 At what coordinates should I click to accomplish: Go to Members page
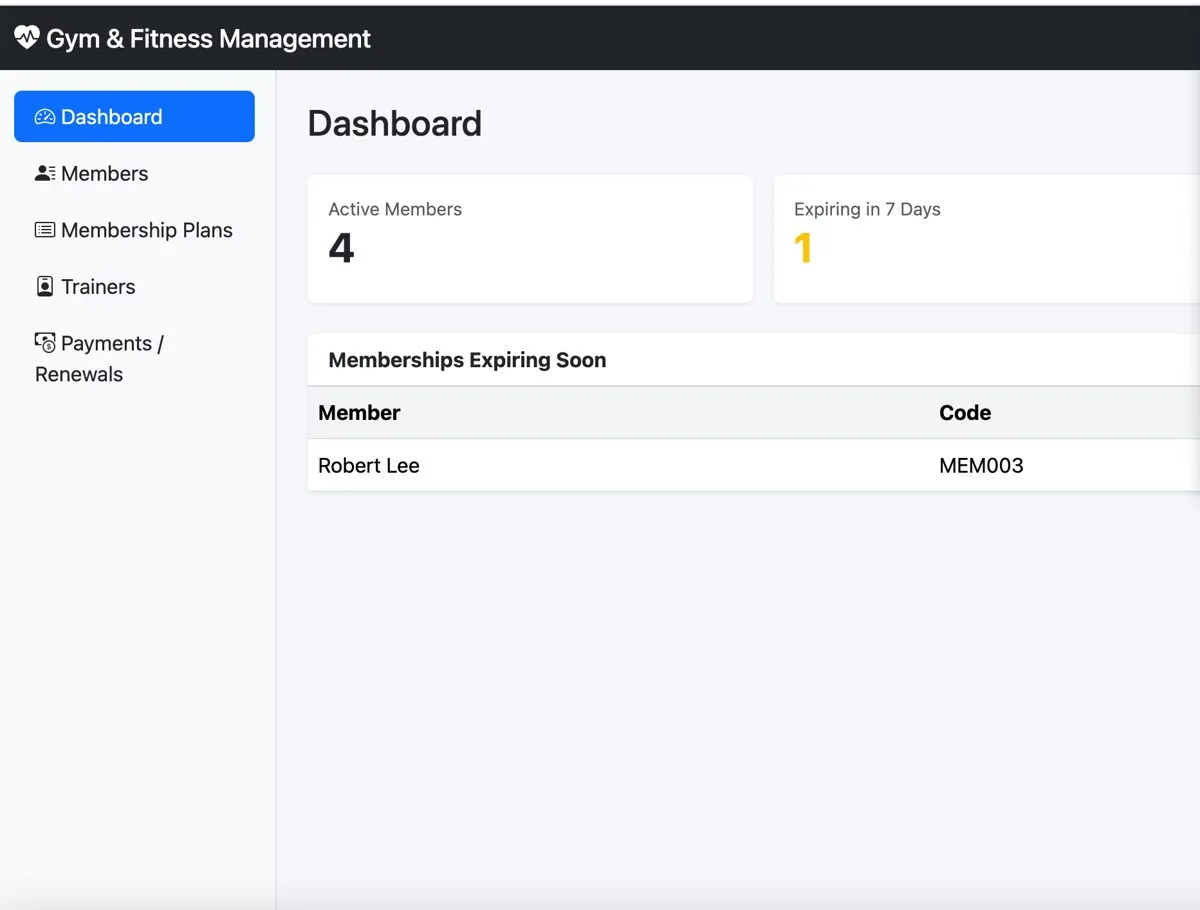(134, 173)
